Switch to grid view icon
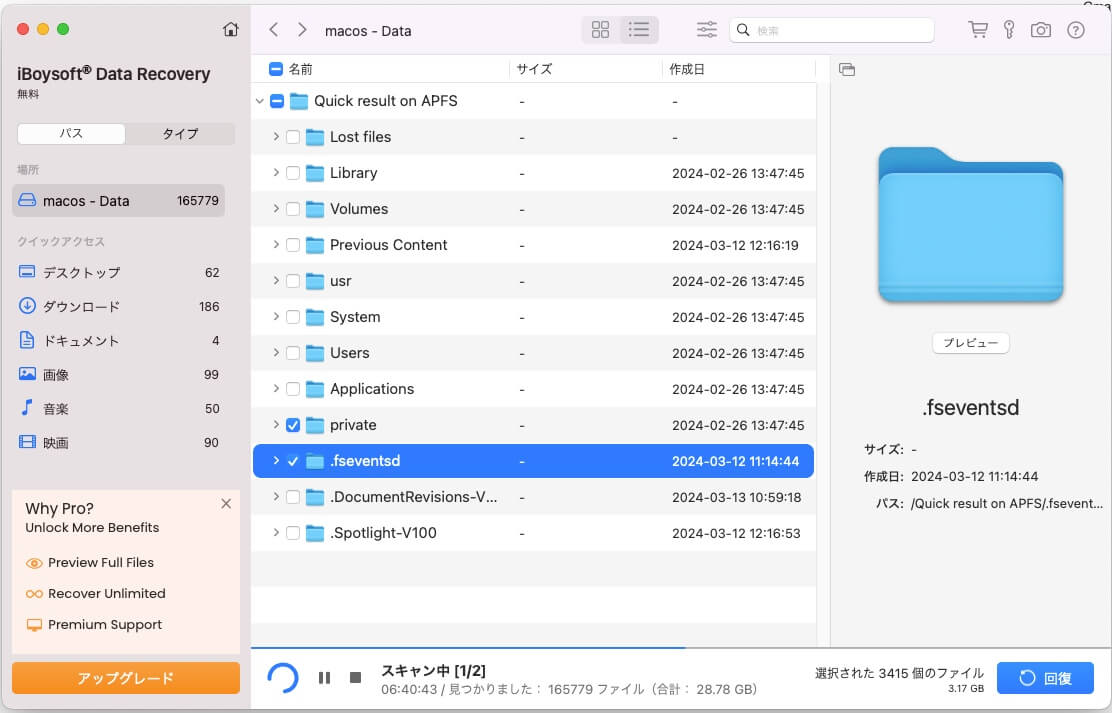Screen dimensions: 1112x713 (600, 30)
